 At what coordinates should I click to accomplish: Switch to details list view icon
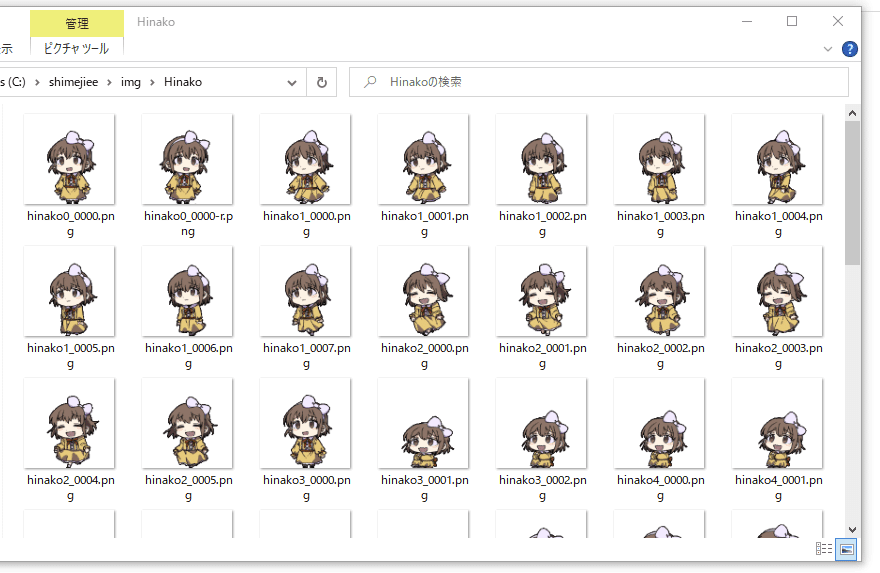click(x=823, y=548)
